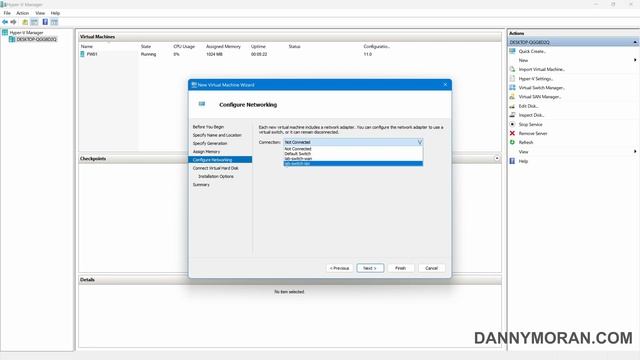
Task: Choose Default Switch from dropdown list
Action: [353, 154]
